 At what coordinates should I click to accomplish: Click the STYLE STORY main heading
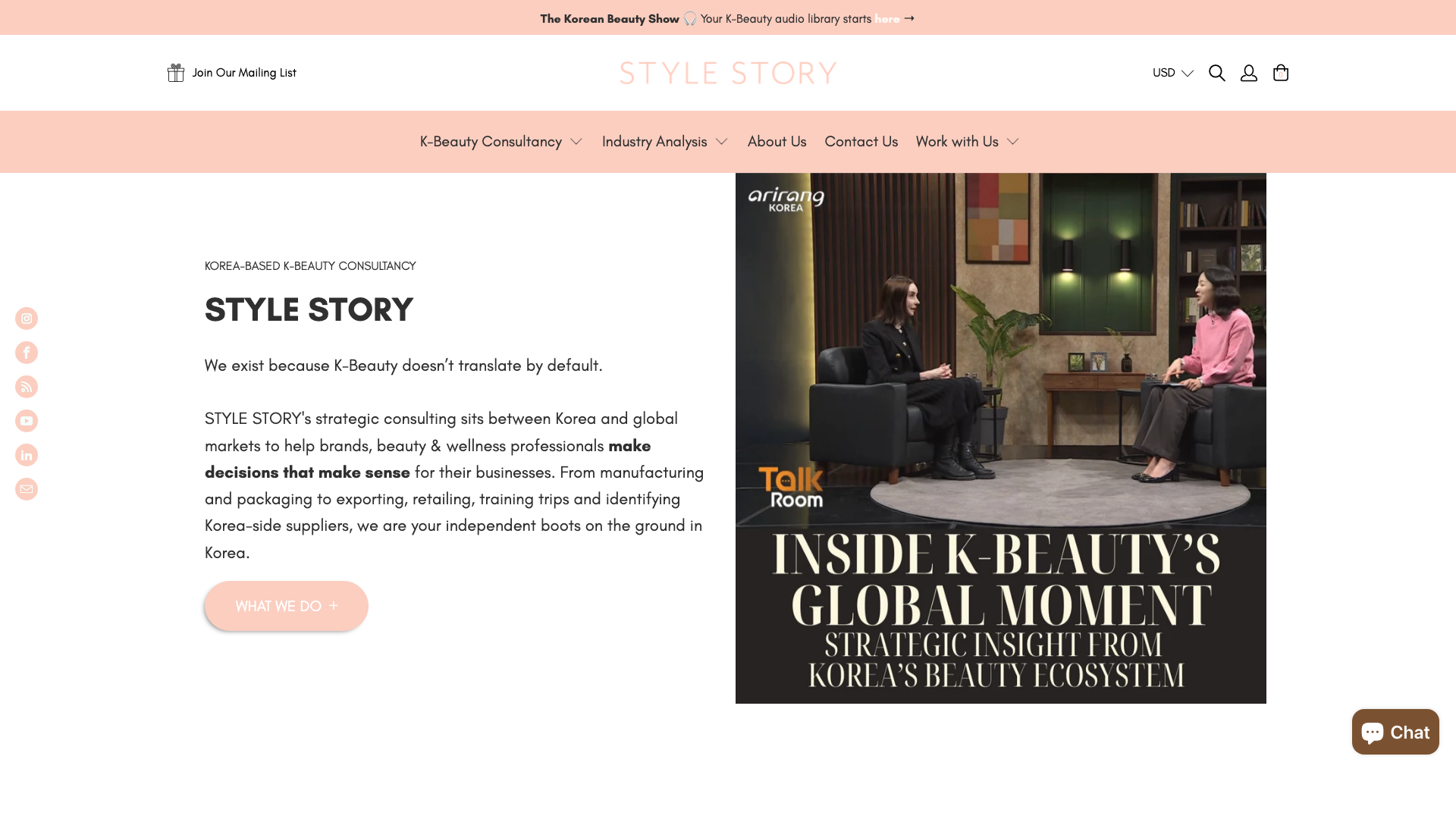[x=309, y=310]
